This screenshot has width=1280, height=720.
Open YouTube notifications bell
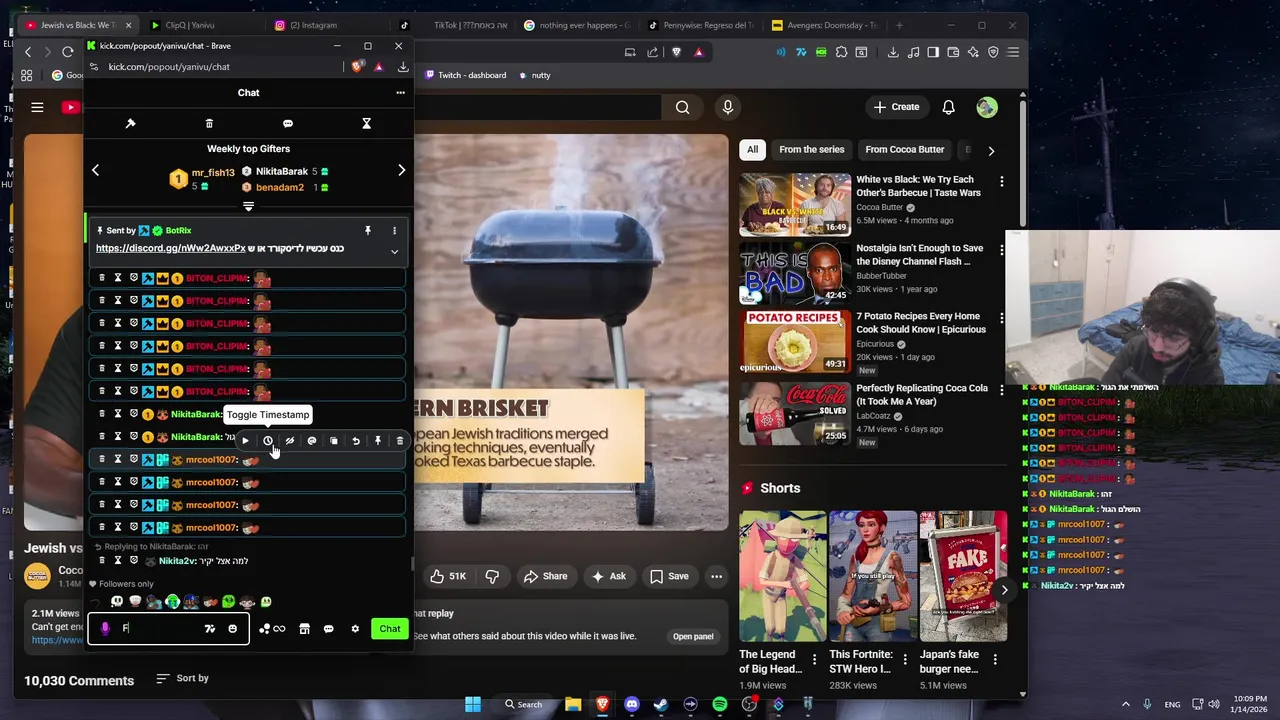click(948, 107)
